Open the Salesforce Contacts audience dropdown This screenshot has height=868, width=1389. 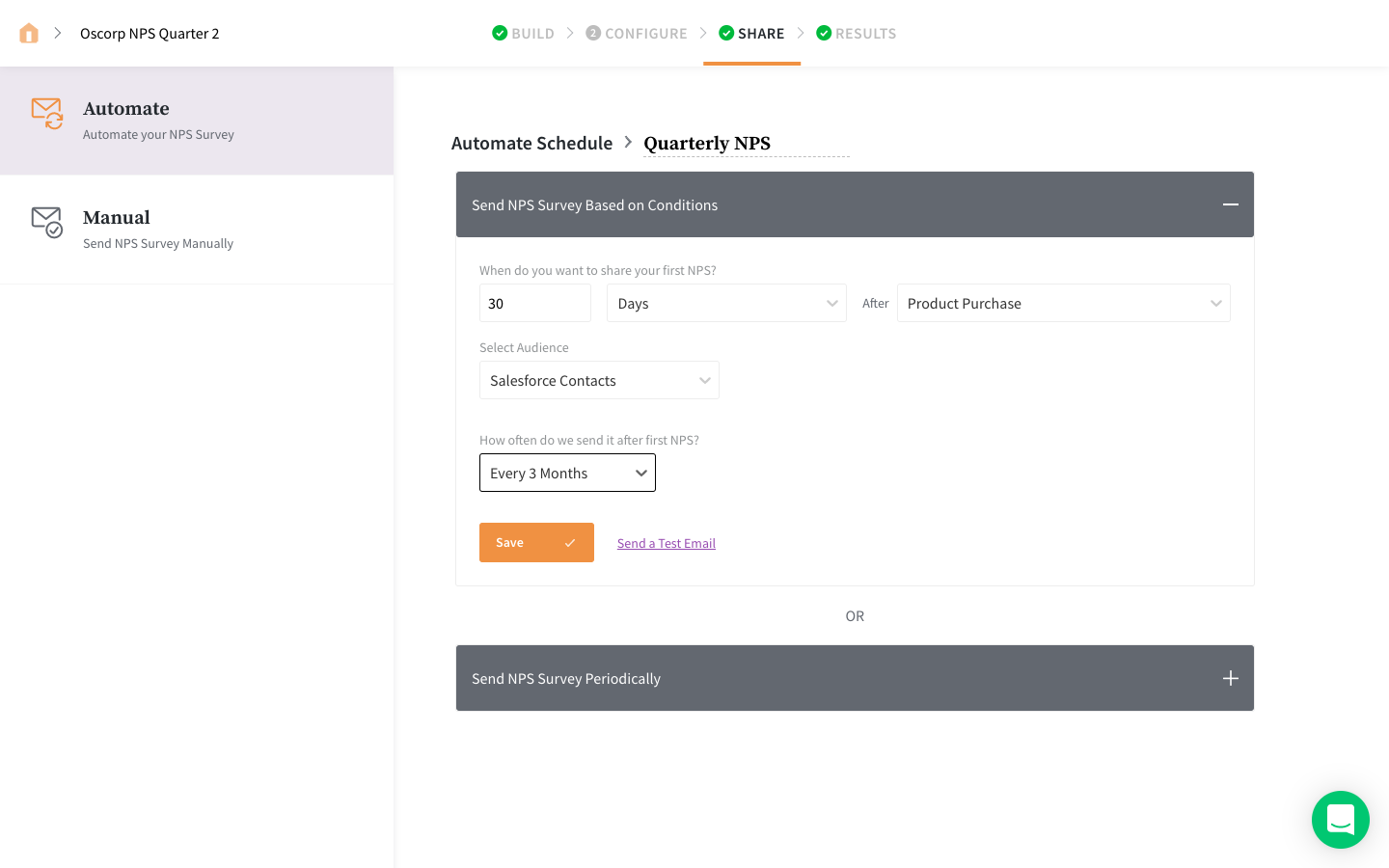tap(599, 380)
